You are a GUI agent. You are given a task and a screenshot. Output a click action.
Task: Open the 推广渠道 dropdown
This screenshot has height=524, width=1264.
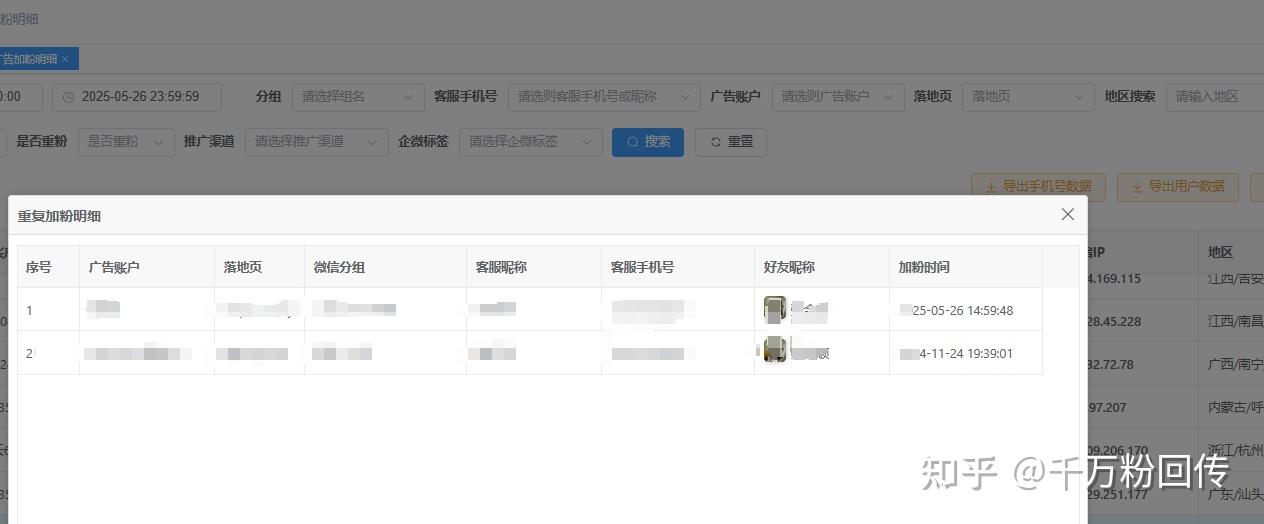coord(317,142)
